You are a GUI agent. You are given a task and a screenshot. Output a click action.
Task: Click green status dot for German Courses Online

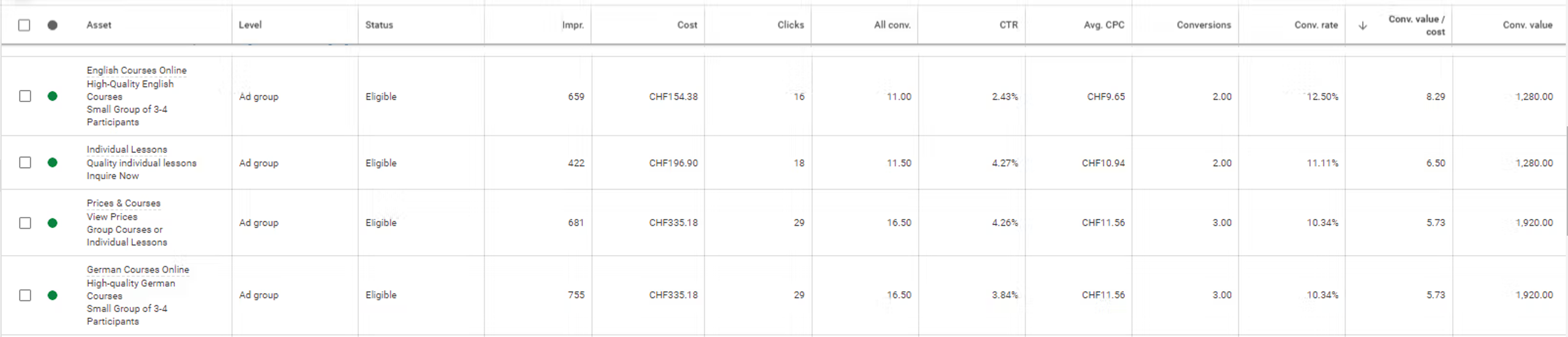pyautogui.click(x=53, y=295)
